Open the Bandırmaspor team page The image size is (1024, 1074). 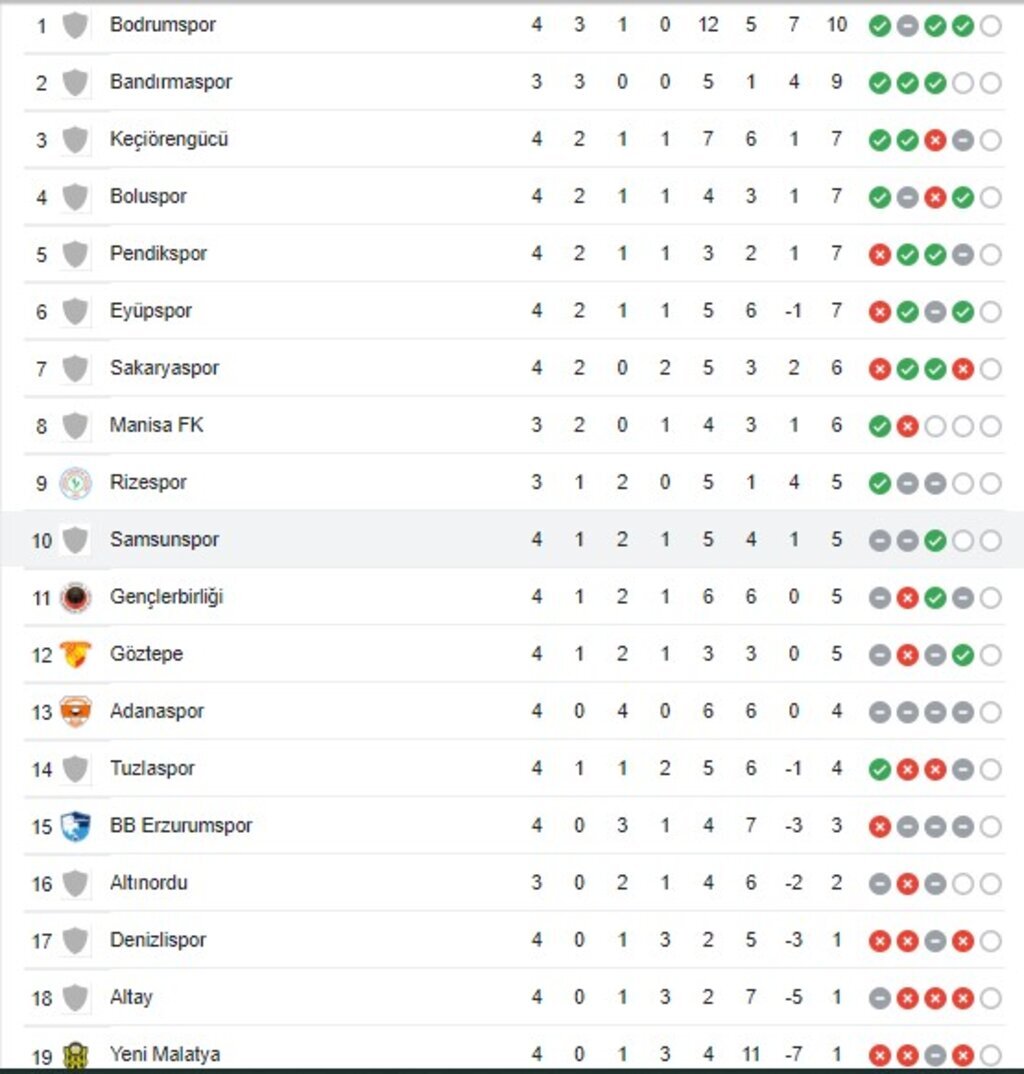[170, 82]
